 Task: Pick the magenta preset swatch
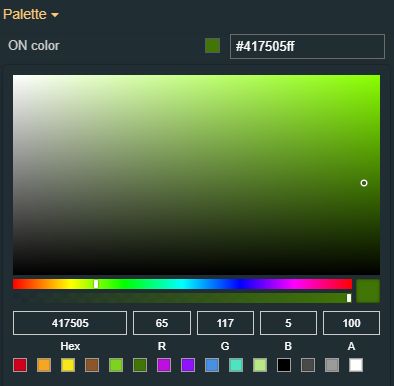point(164,365)
